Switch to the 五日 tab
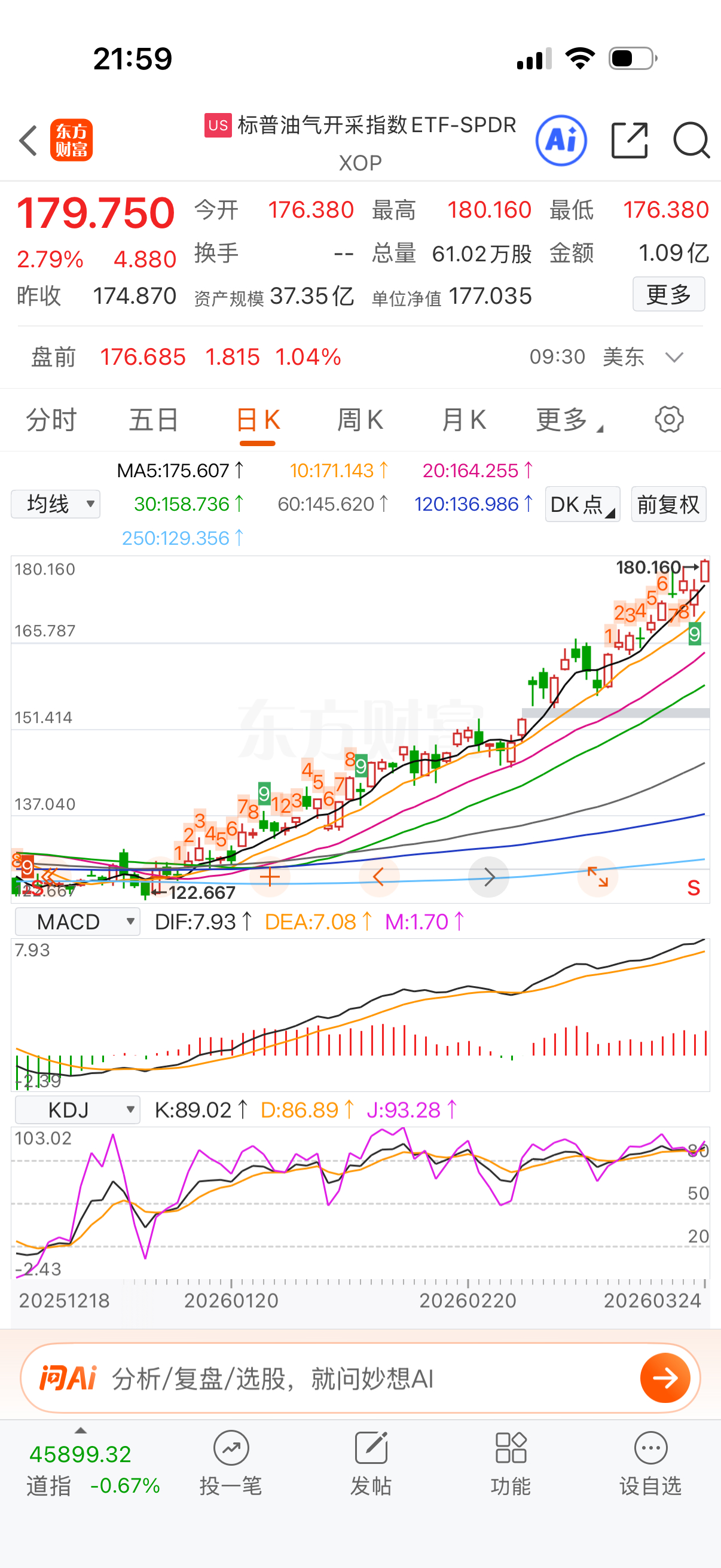721x1568 pixels. point(154,420)
